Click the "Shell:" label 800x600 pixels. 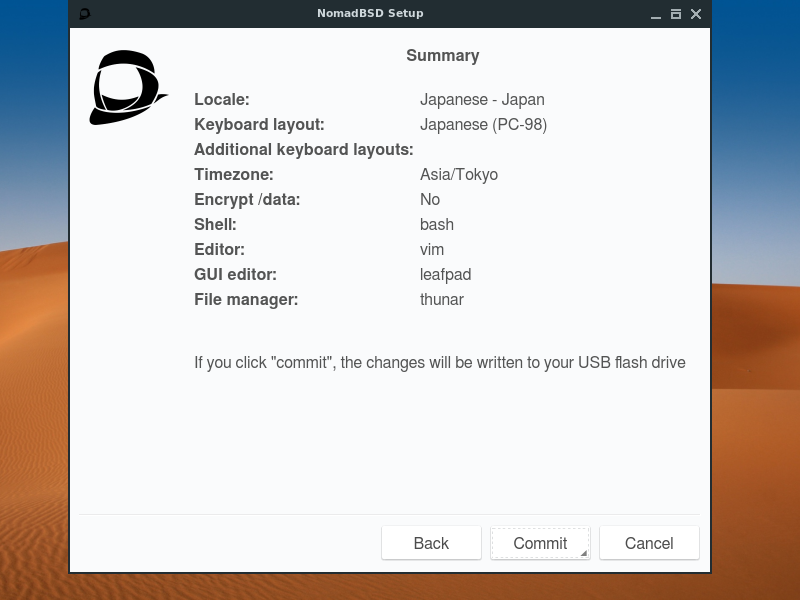tap(215, 224)
